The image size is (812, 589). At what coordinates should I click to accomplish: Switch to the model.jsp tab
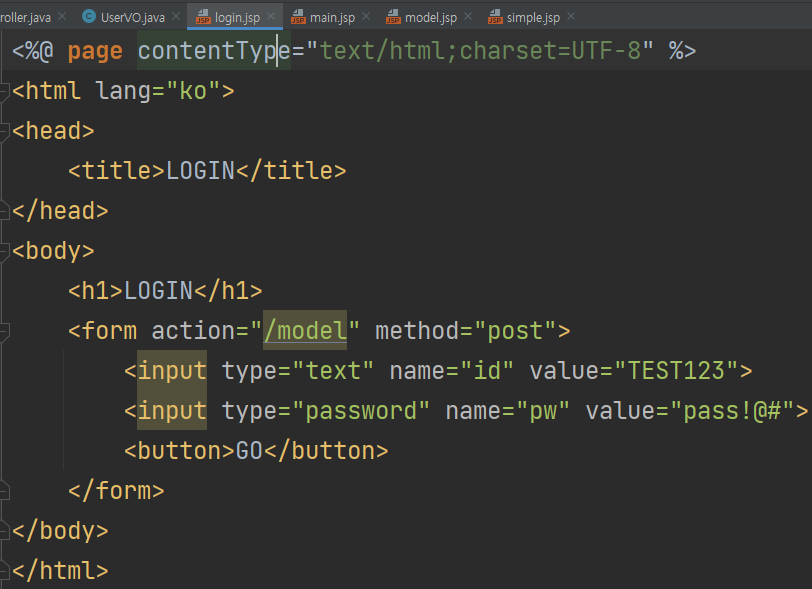430,18
